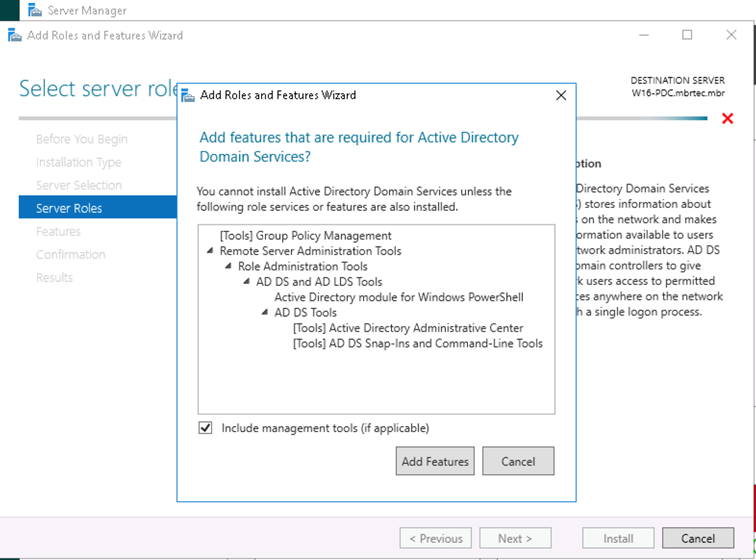Select [Tools] Group Policy Management row
Image resolution: width=756 pixels, height=560 pixels.
click(306, 235)
